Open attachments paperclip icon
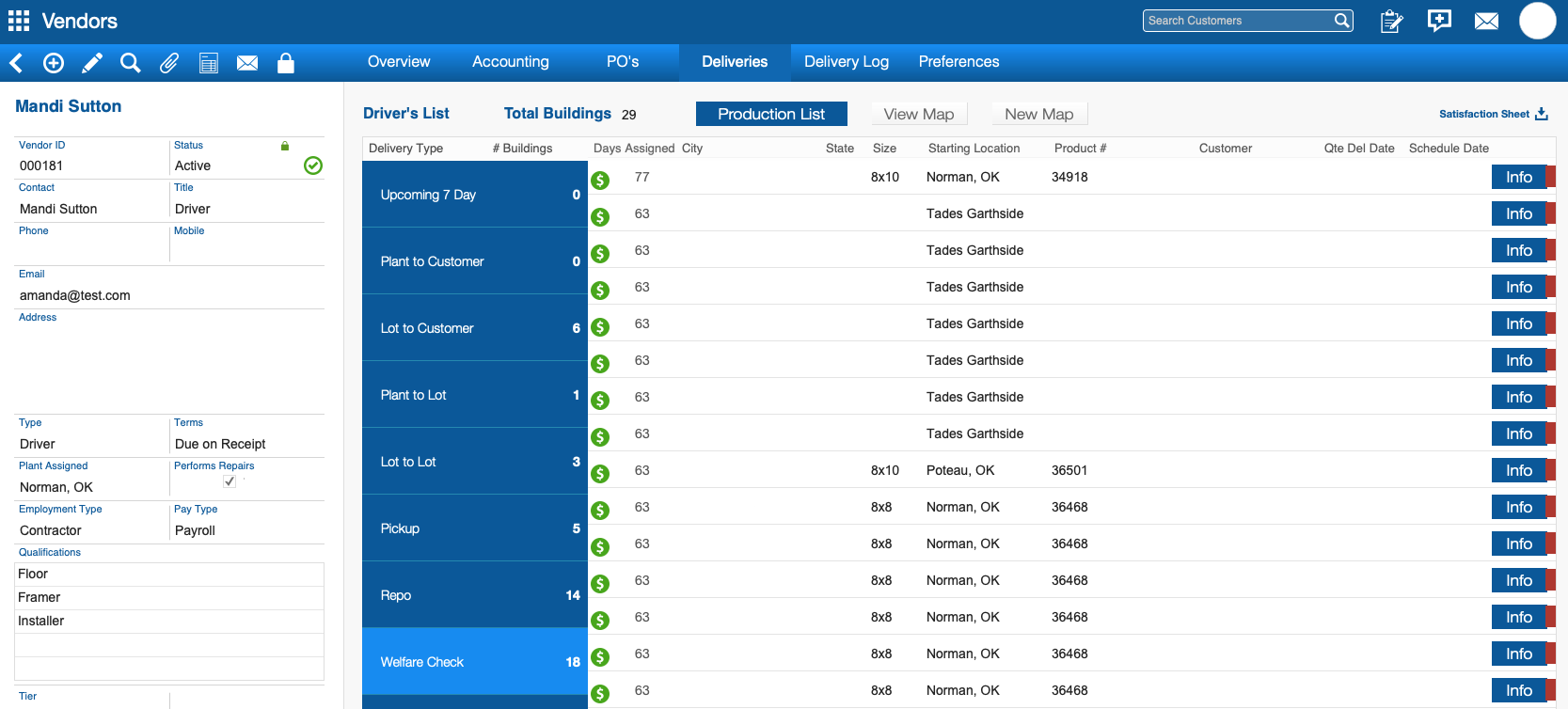This screenshot has width=1568, height=709. pos(169,63)
